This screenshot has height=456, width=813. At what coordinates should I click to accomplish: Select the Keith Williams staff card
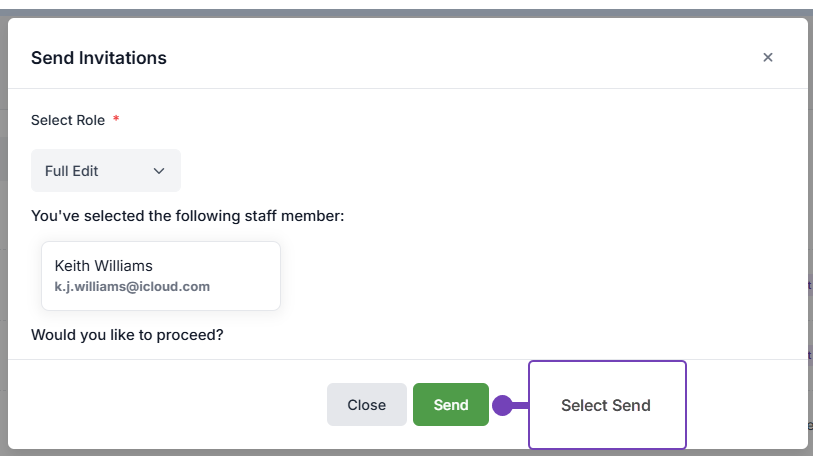160,276
